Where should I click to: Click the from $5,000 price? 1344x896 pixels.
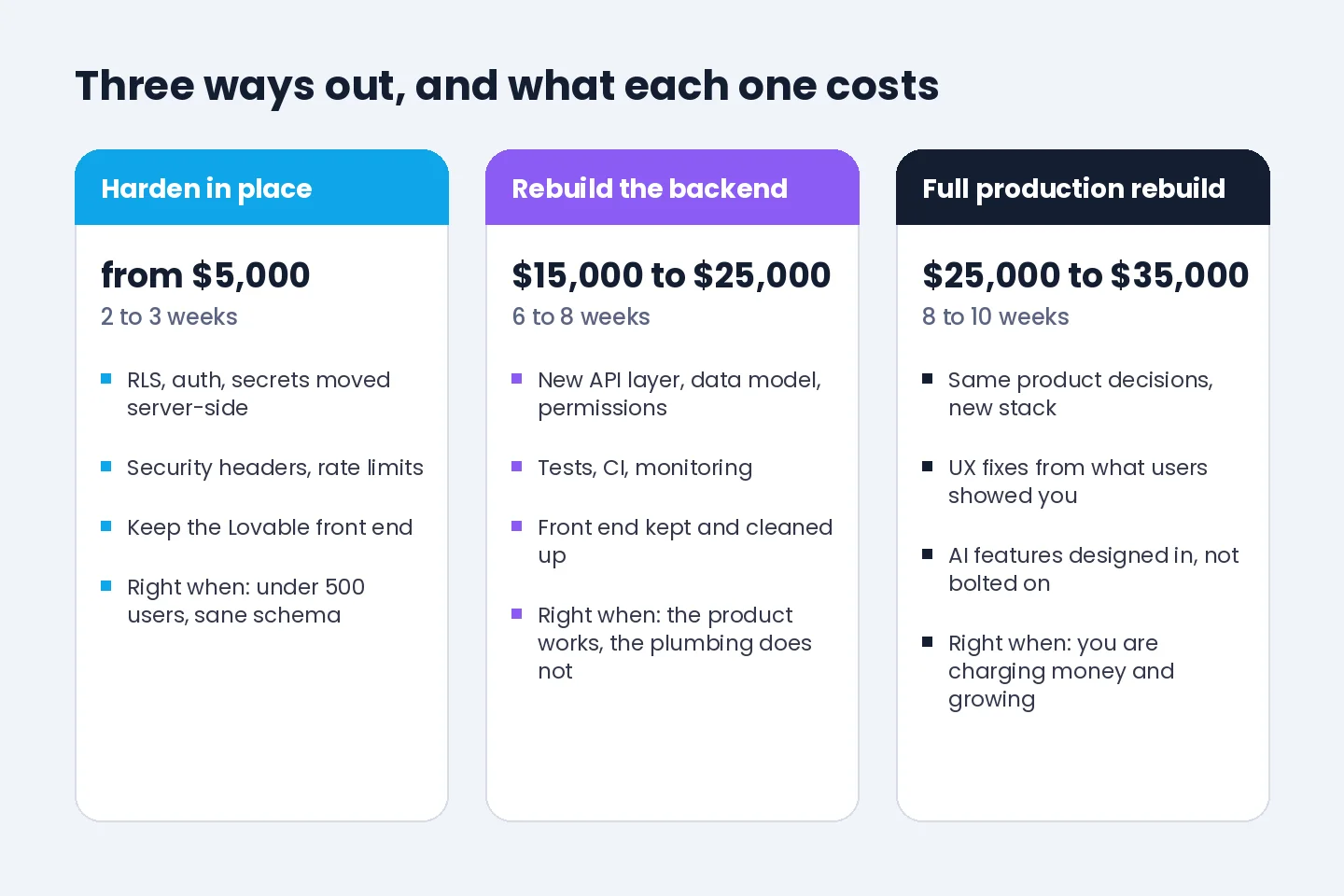205,275
